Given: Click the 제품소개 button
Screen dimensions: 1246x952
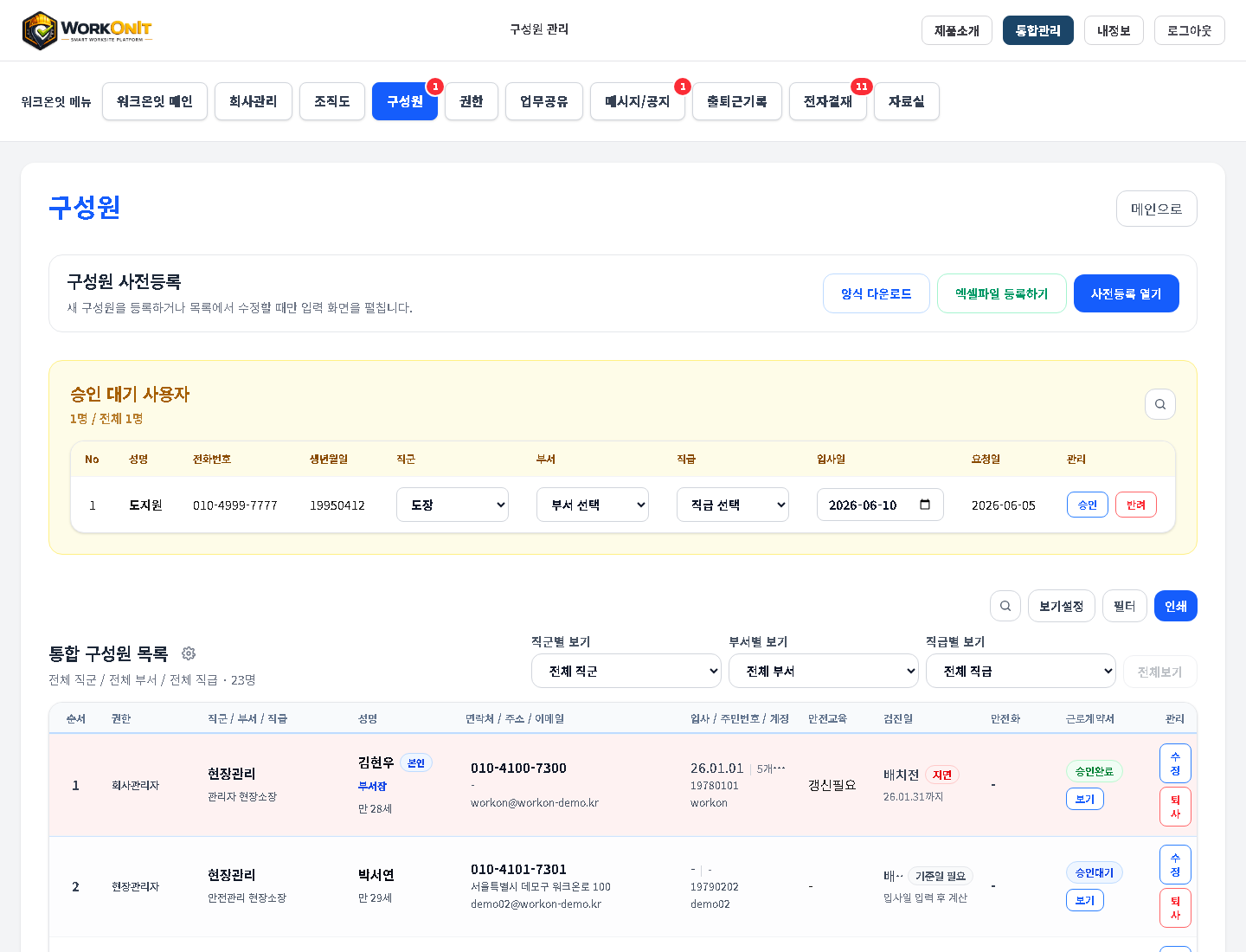Looking at the screenshot, I should 957,30.
